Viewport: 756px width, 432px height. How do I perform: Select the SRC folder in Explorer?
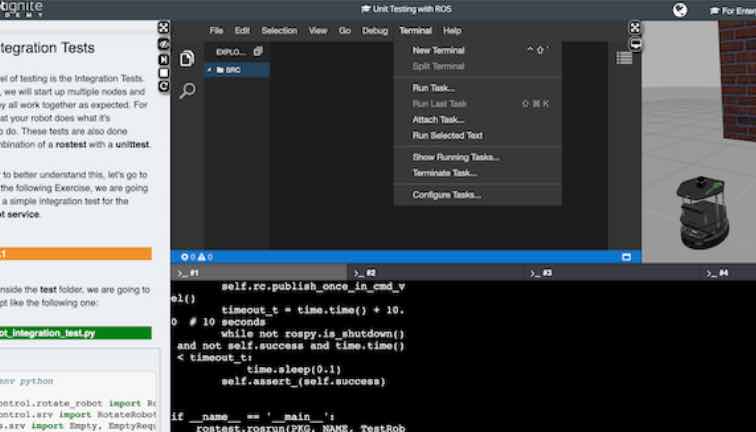[237, 70]
